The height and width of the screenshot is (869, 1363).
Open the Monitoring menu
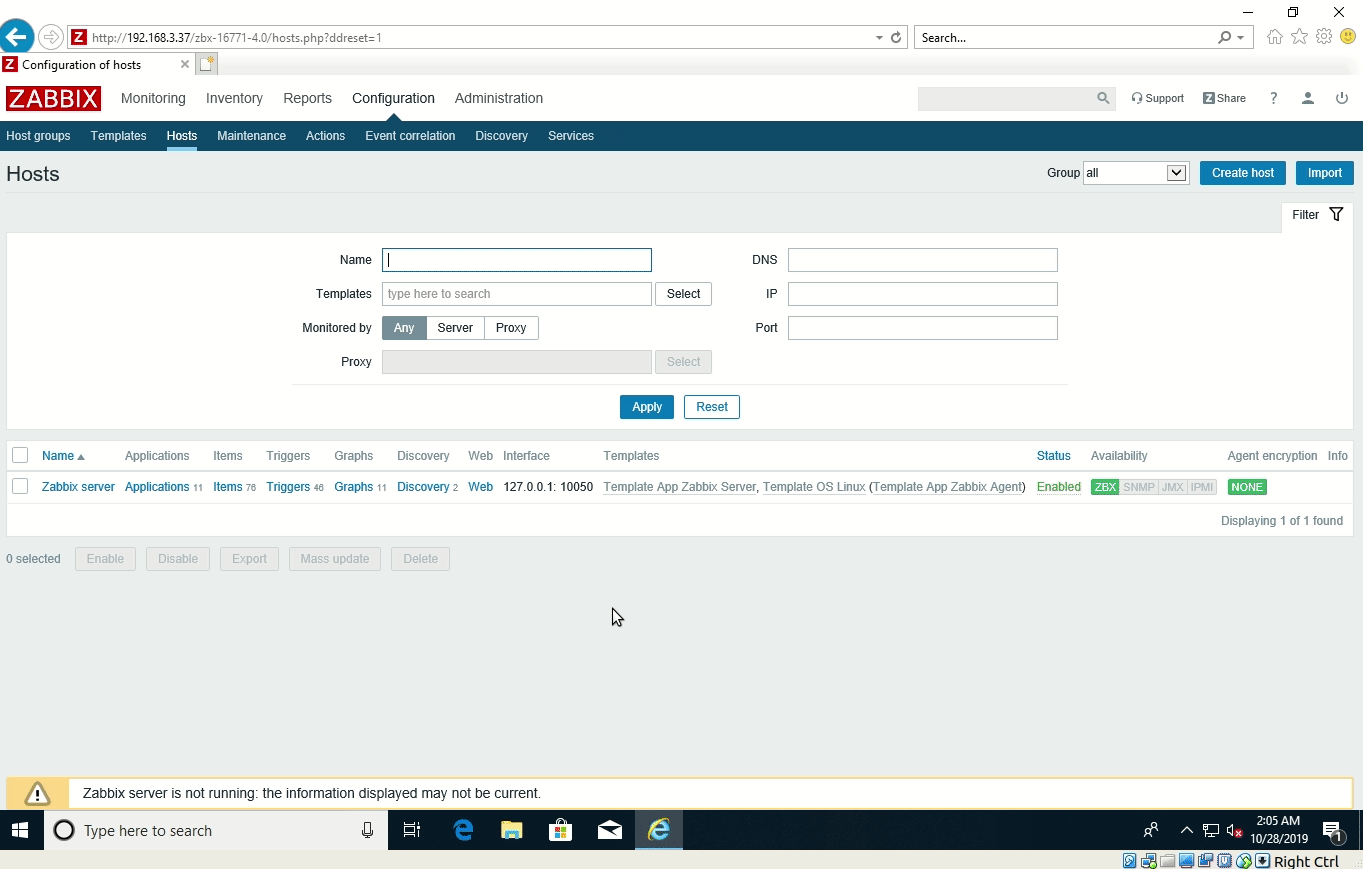tap(153, 98)
